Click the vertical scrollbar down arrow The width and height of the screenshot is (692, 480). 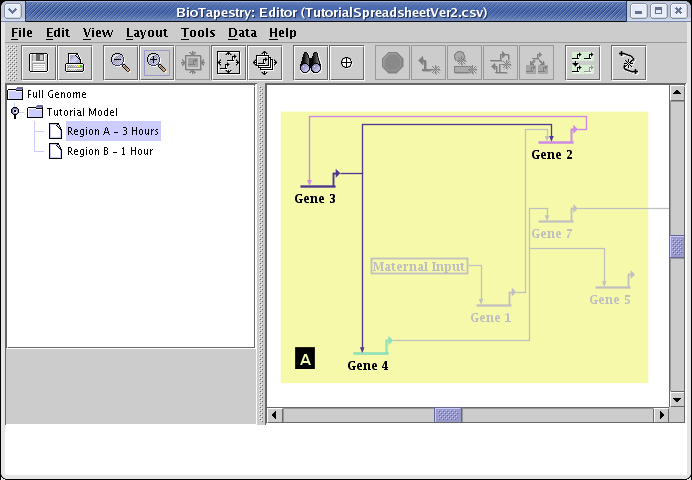click(677, 397)
